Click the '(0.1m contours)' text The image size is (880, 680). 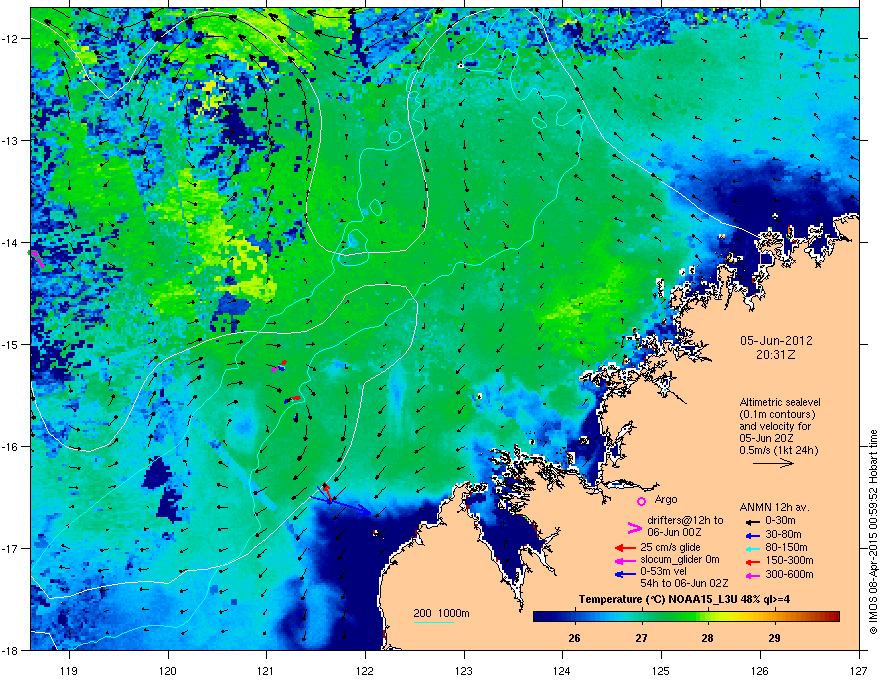tap(777, 415)
